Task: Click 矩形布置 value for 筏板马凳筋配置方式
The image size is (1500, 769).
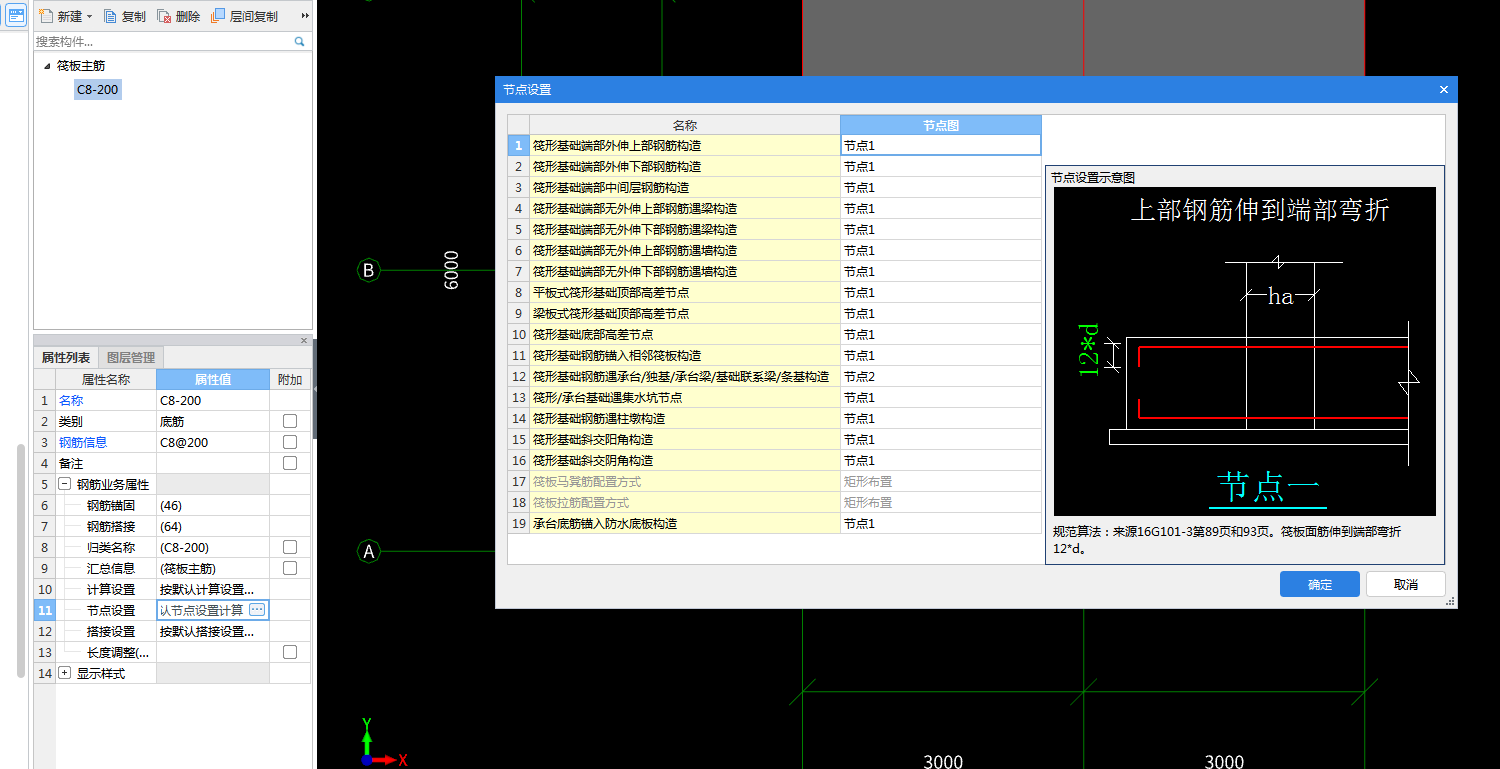Action: tap(940, 482)
